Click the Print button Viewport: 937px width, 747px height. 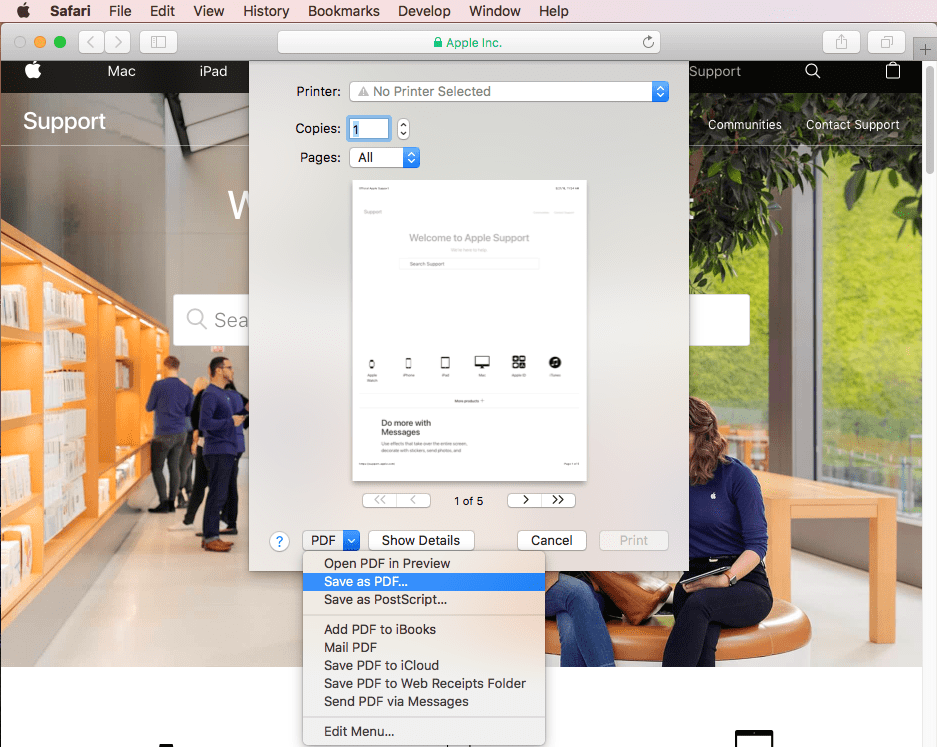pyautogui.click(x=633, y=540)
